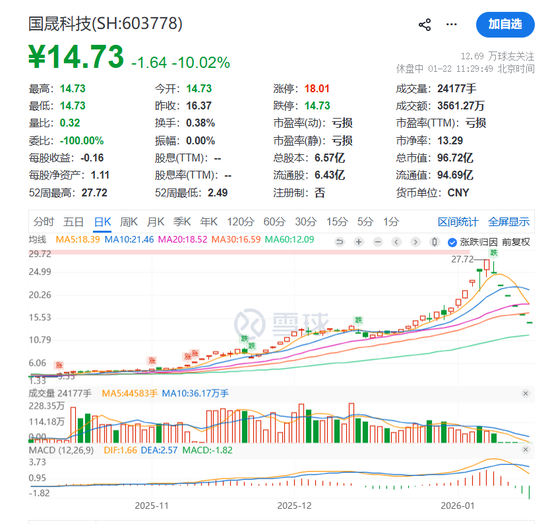Click the 区间统计 link
550x524 pixels.
pos(458,222)
